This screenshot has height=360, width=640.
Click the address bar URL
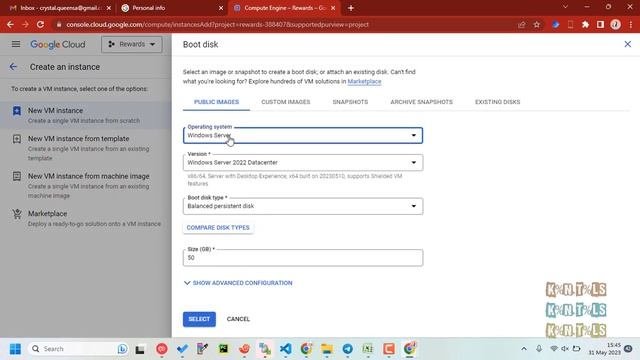tap(217, 24)
